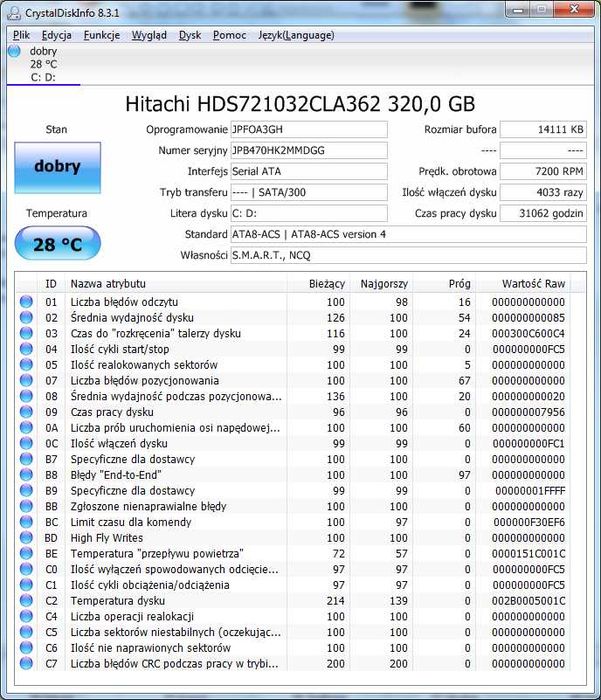The width and height of the screenshot is (601, 700).
Task: Click the Litera dysku field
Action: [309, 213]
